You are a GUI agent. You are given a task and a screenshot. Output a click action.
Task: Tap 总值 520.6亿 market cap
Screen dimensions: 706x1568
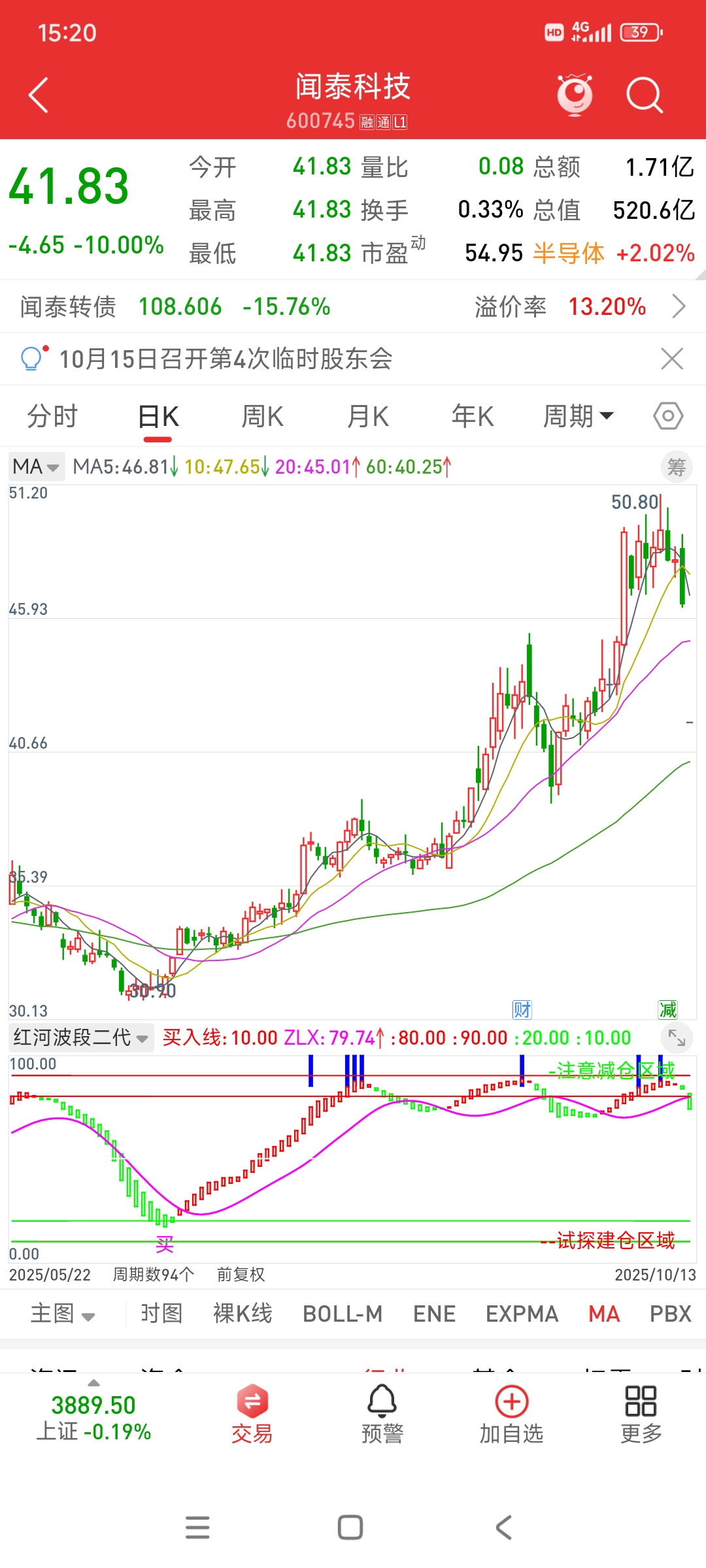(614, 210)
